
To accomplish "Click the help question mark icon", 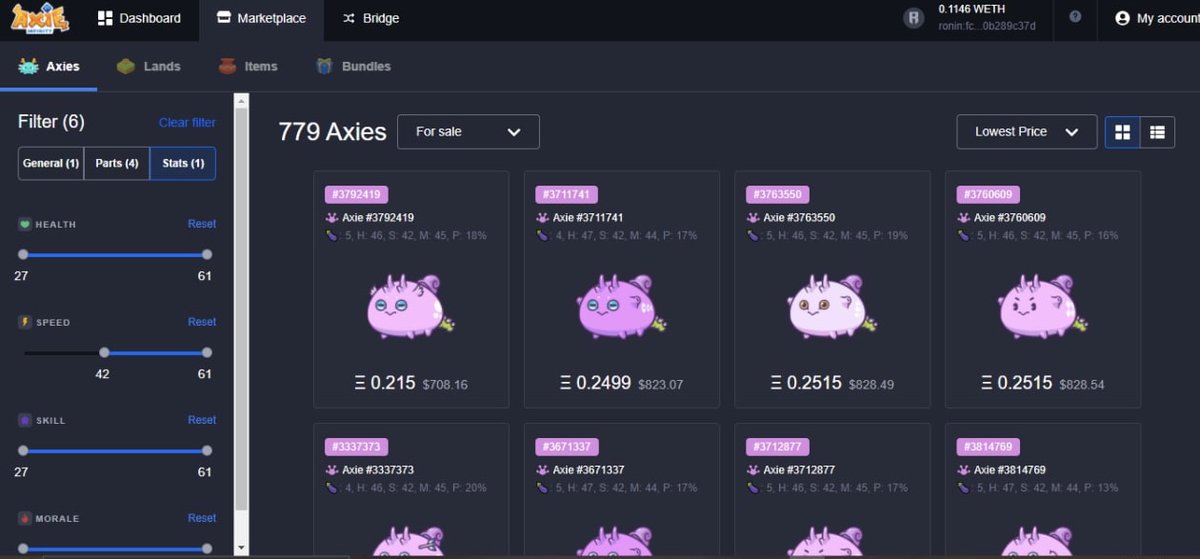I will click(x=1075, y=17).
